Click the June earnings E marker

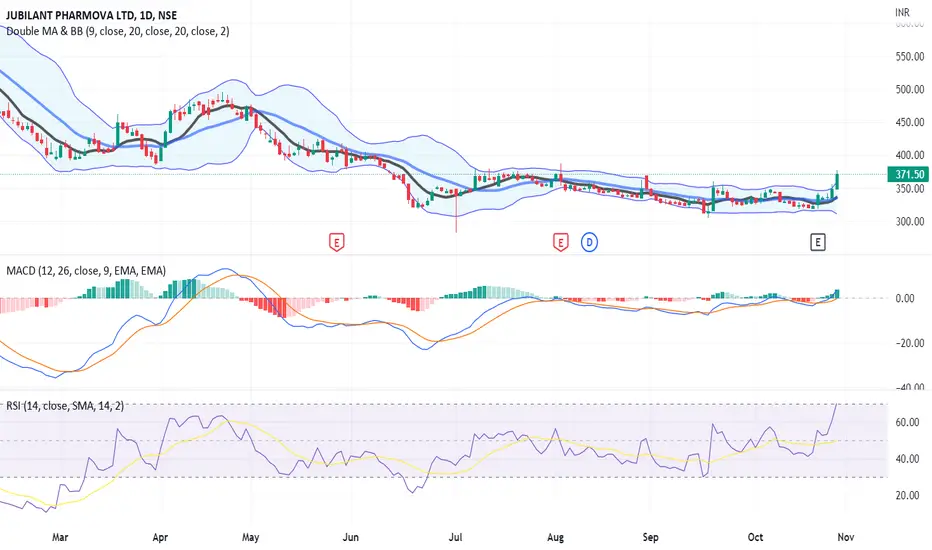click(x=336, y=242)
